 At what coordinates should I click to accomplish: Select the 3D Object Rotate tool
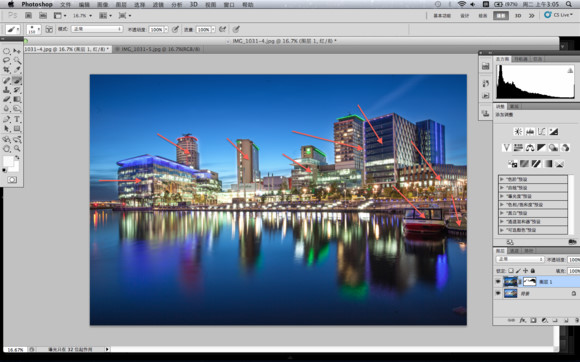(x=7, y=139)
